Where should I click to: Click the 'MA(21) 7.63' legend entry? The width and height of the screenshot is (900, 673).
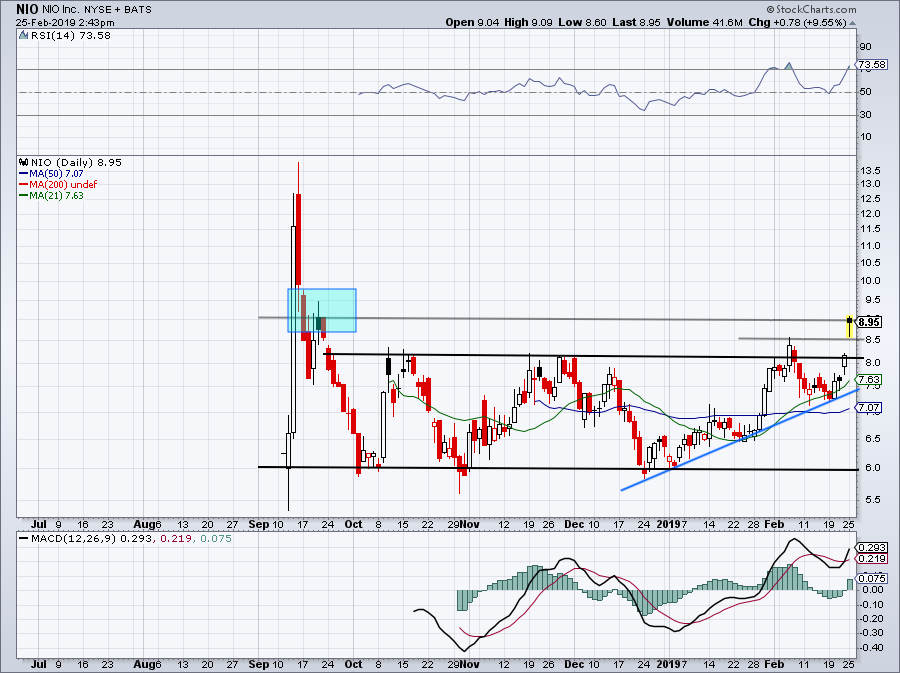coord(52,195)
